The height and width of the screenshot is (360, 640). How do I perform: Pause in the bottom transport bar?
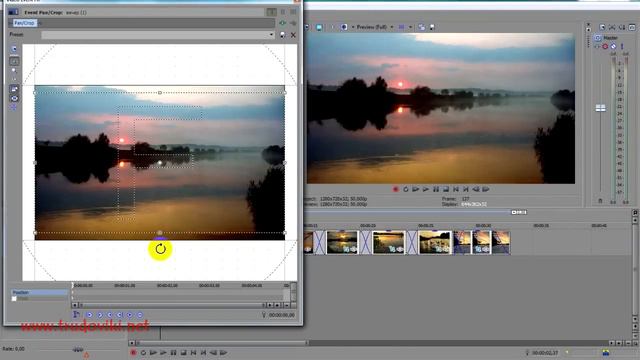pos(173,353)
